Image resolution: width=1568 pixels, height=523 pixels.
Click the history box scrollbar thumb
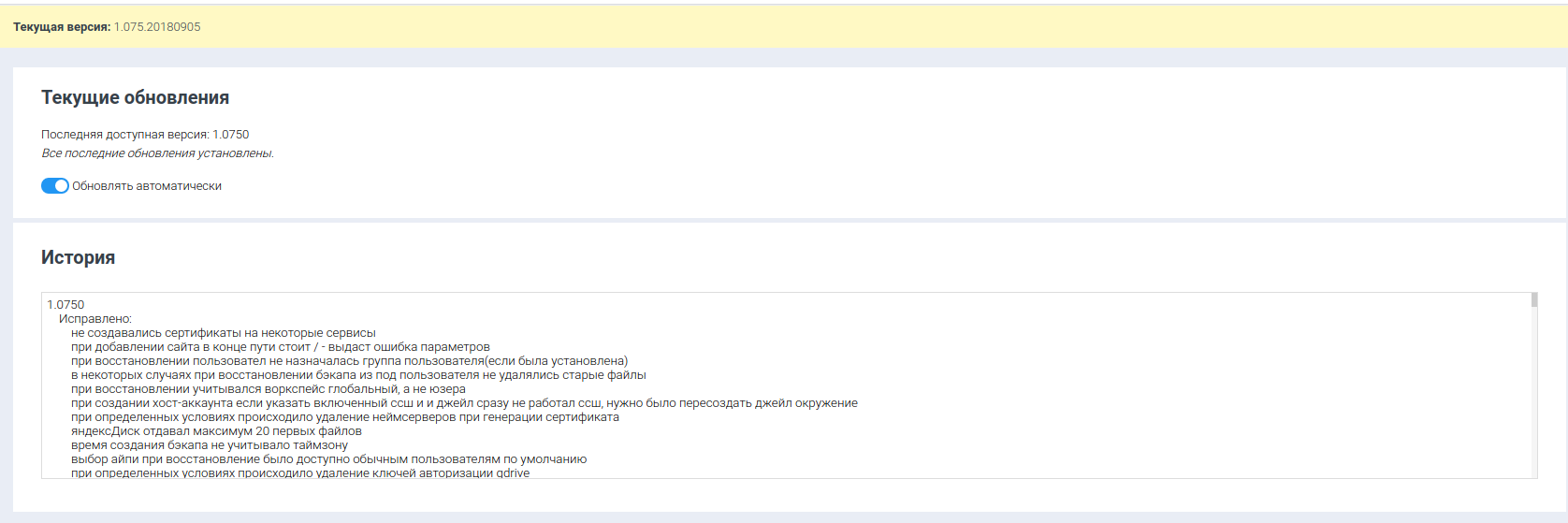1534,300
